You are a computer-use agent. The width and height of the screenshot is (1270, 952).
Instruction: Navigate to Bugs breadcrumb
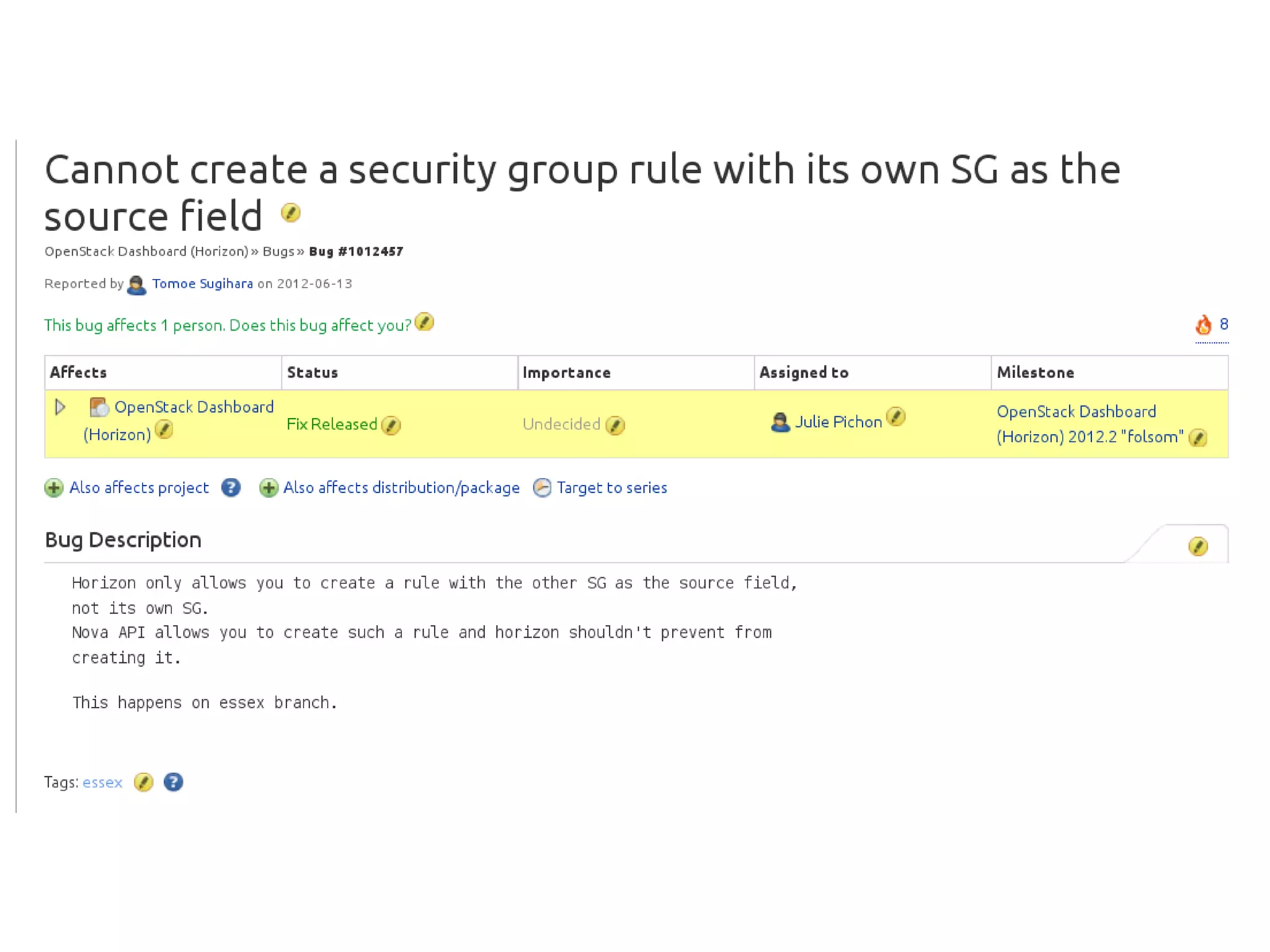(278, 252)
